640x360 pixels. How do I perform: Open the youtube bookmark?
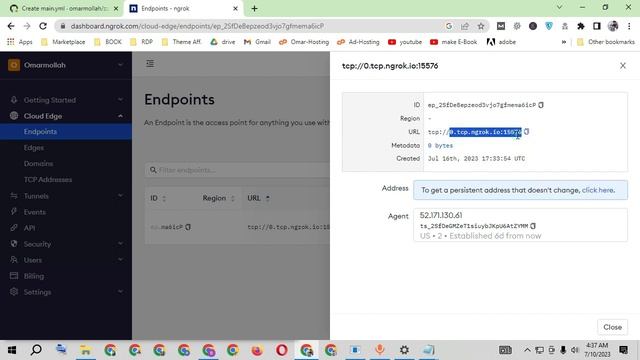pyautogui.click(x=405, y=42)
